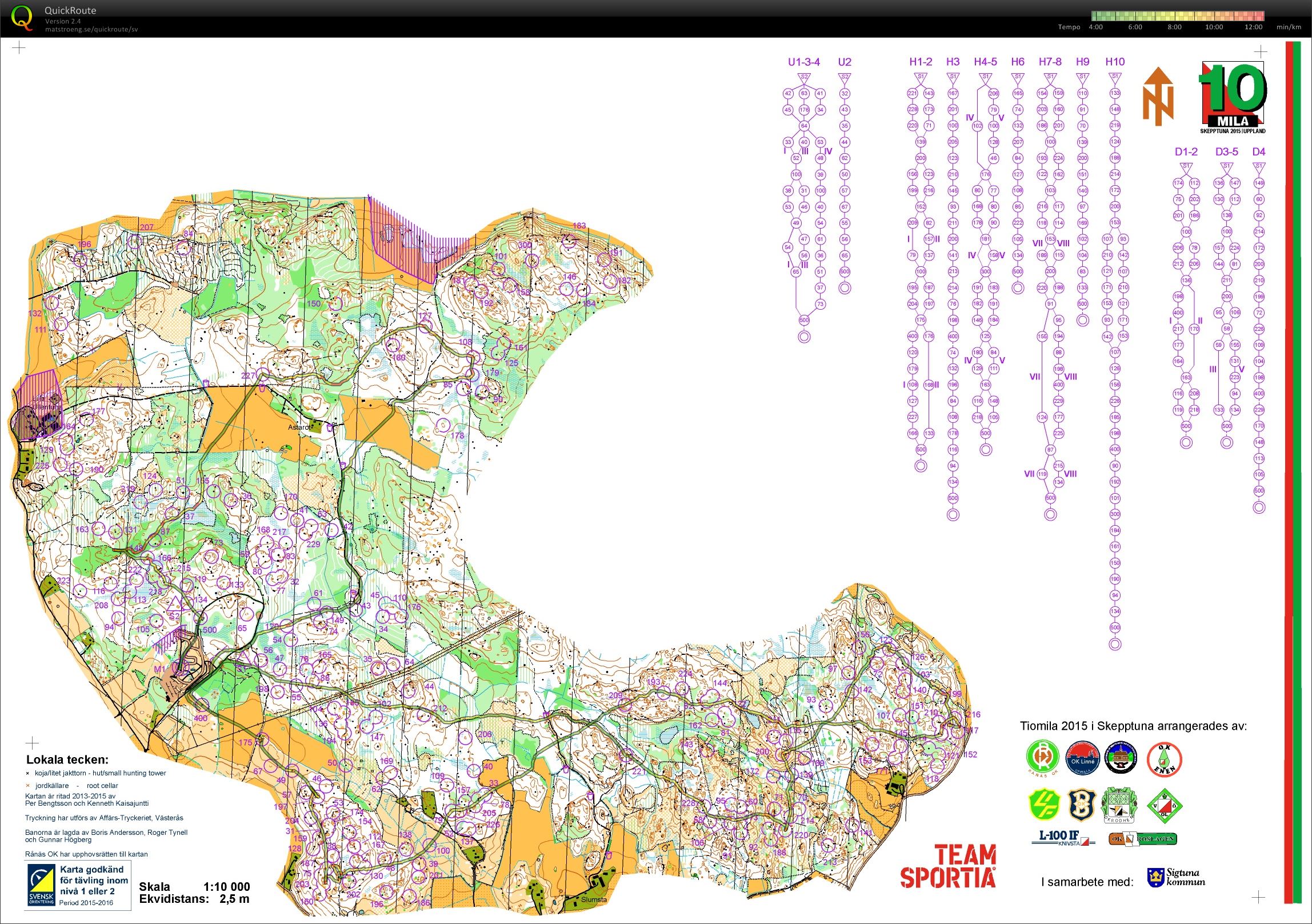Screen dimensions: 1312x924
Task: Click the 'D3-5' course heading
Action: pyautogui.click(x=1227, y=151)
